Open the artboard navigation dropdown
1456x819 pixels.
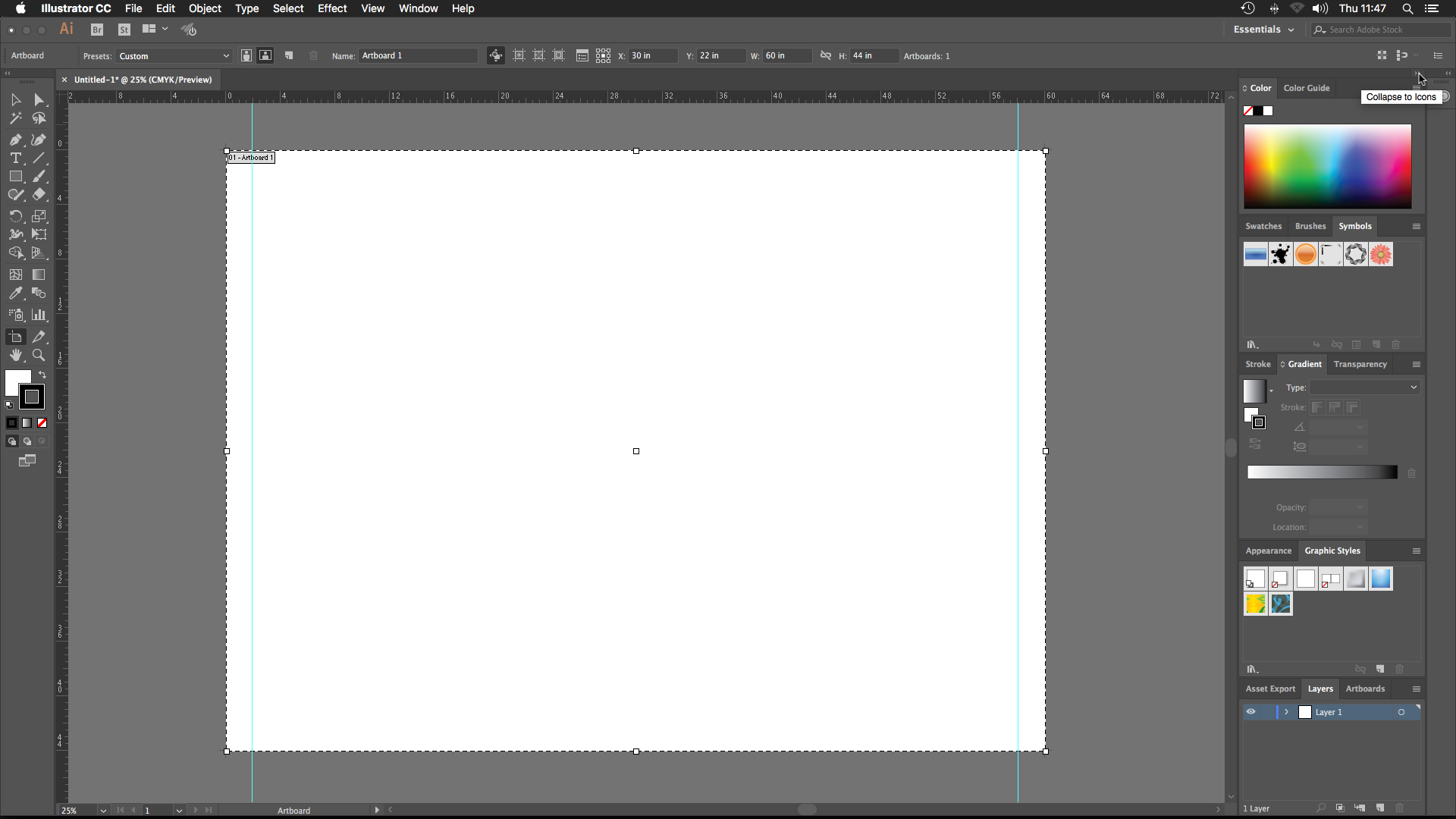tap(179, 811)
